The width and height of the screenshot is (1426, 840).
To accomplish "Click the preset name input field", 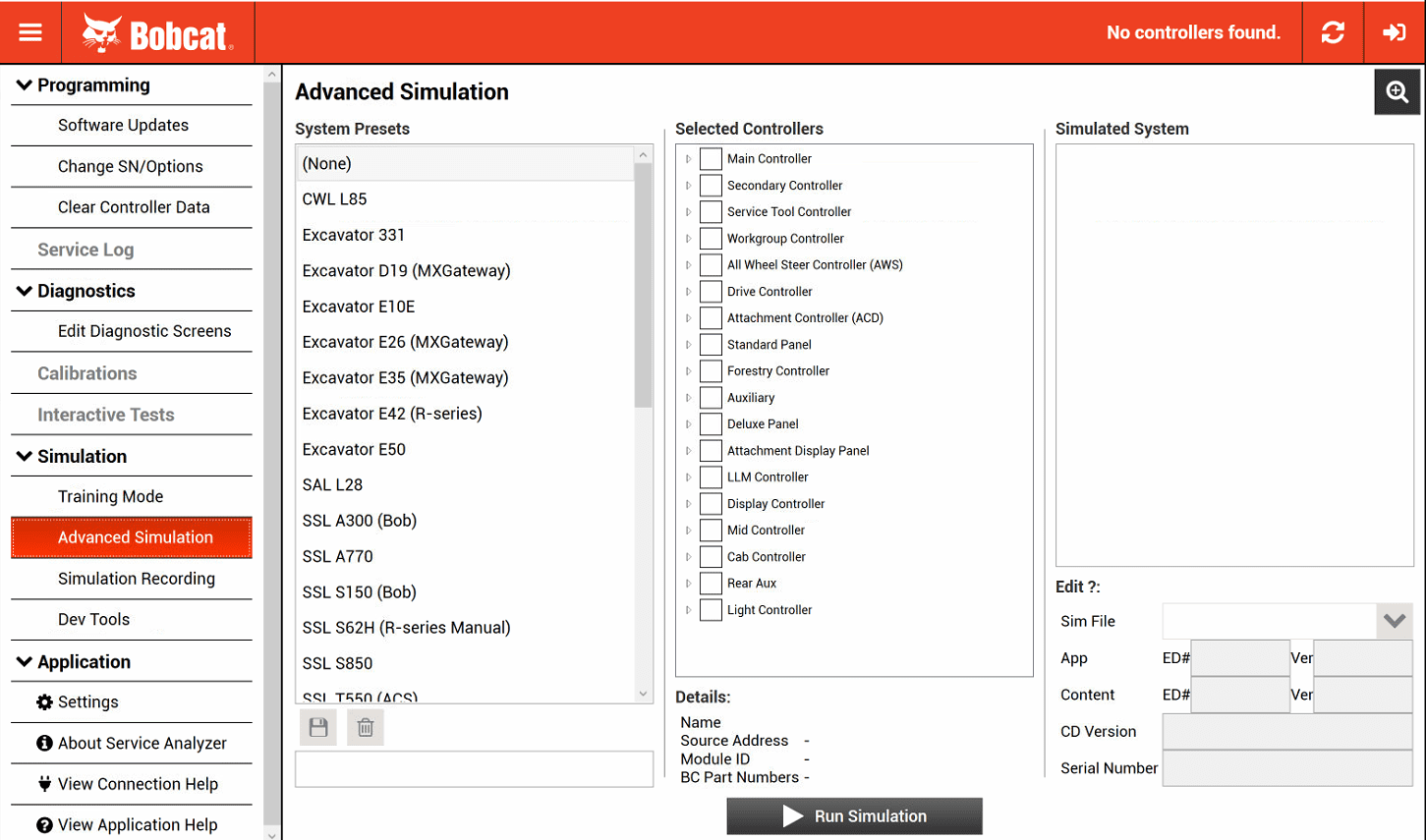I will coord(474,769).
